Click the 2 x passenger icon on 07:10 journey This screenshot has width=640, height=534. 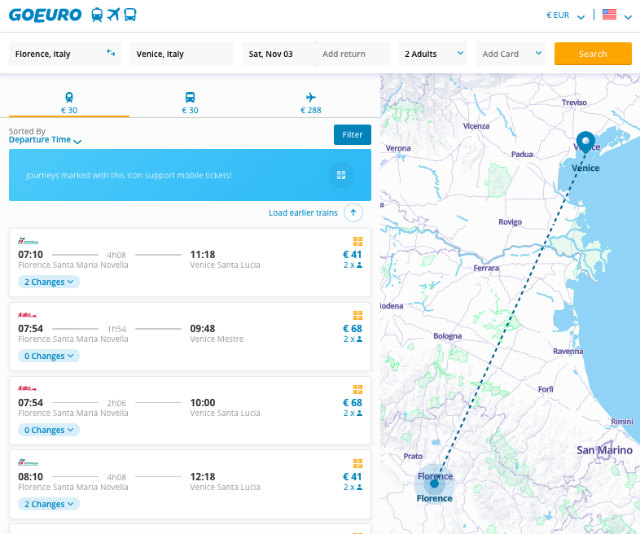pos(353,265)
